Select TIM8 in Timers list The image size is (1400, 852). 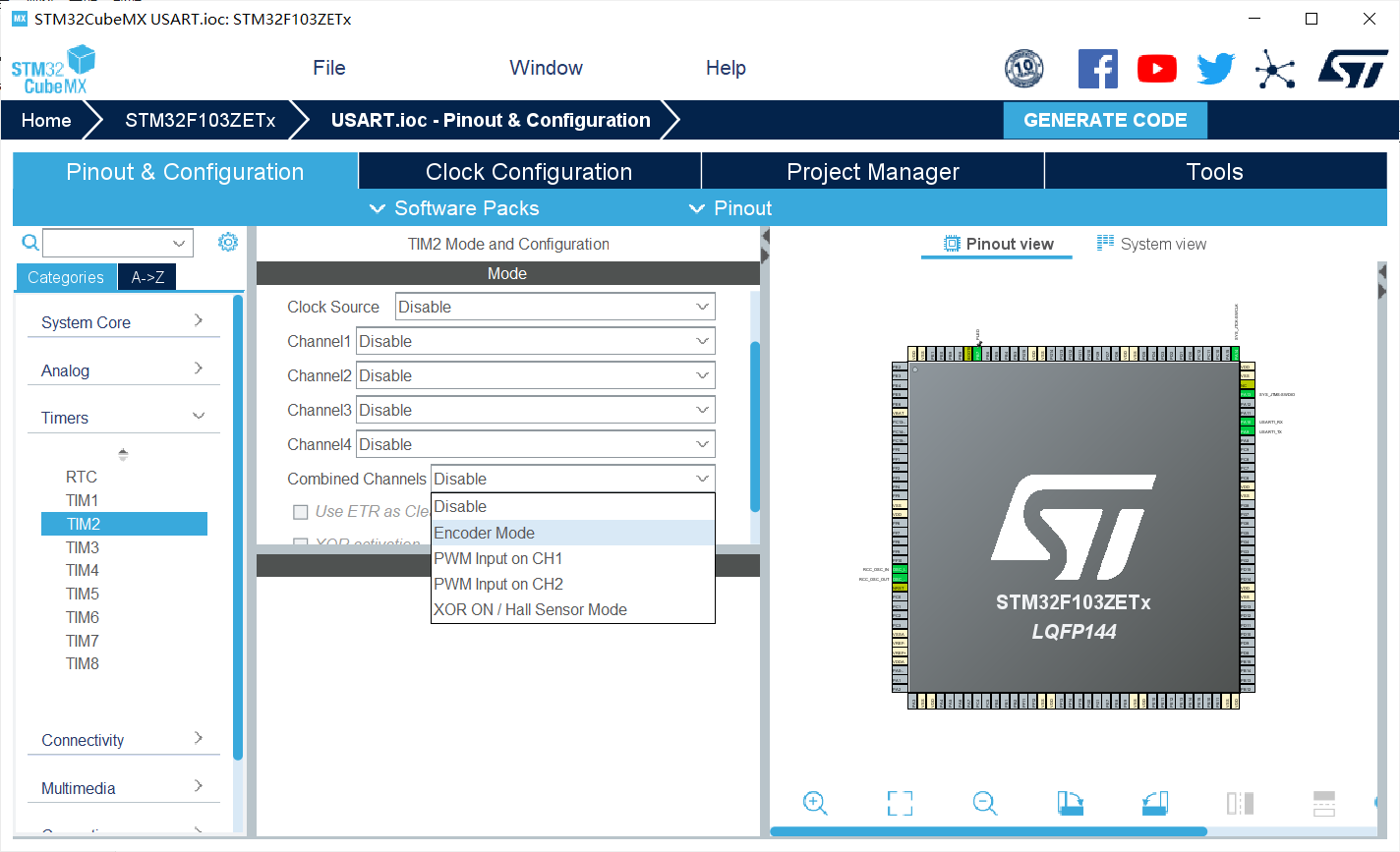(83, 663)
